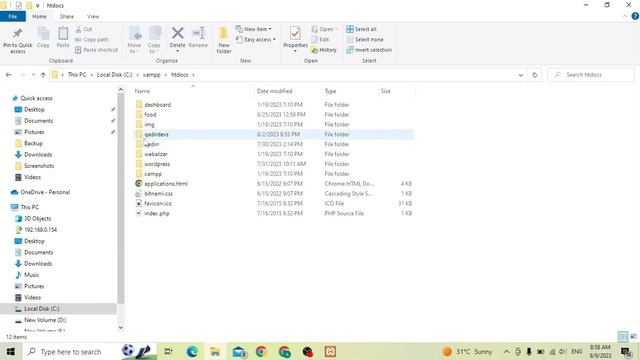Click Select all
Screen dimensions: 640x360
(x=361, y=29)
